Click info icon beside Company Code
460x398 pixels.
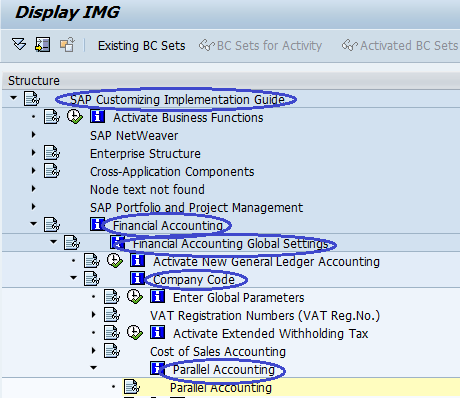pyautogui.click(x=137, y=278)
